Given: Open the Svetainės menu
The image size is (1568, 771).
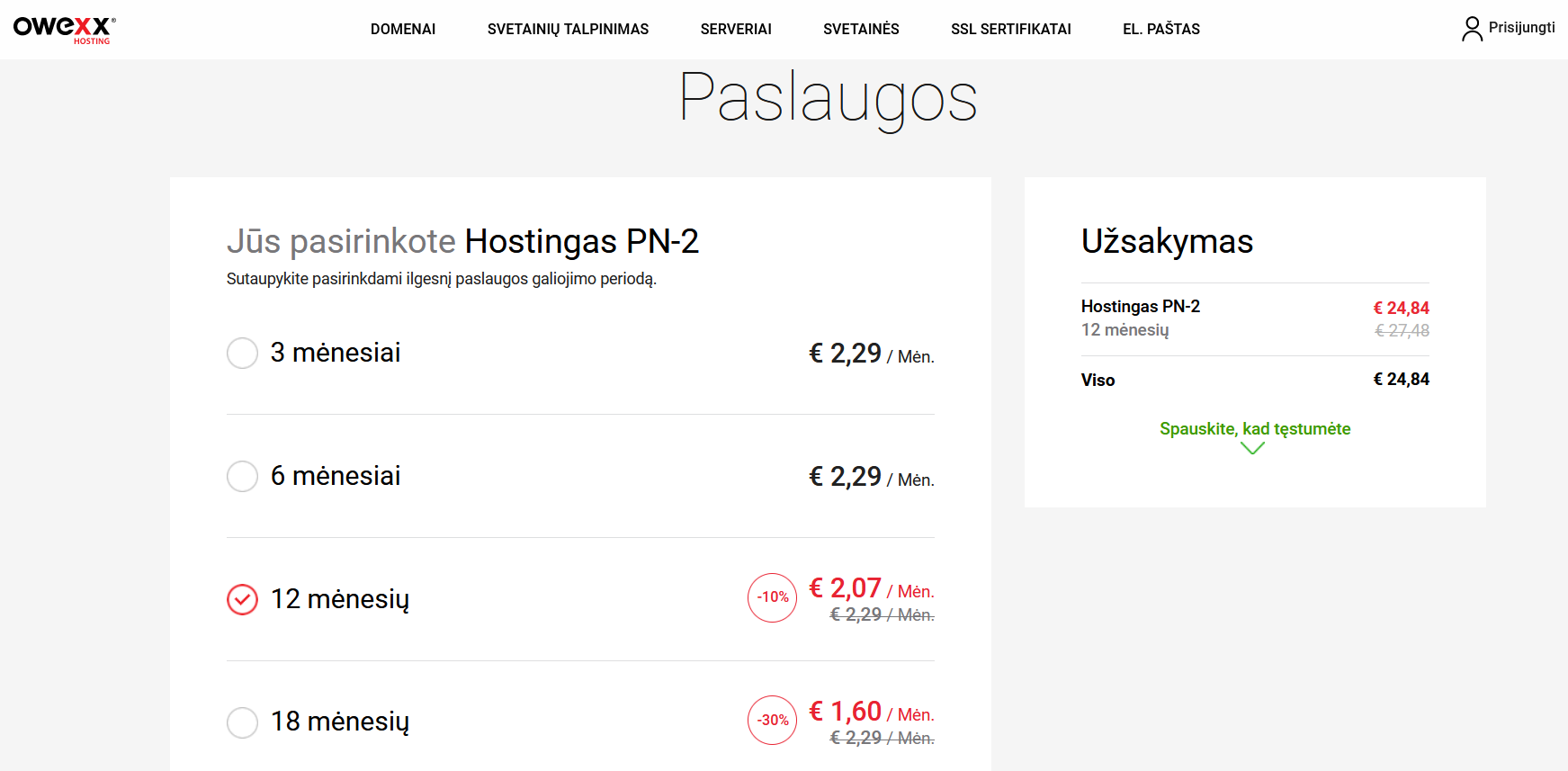Looking at the screenshot, I should pos(861,29).
